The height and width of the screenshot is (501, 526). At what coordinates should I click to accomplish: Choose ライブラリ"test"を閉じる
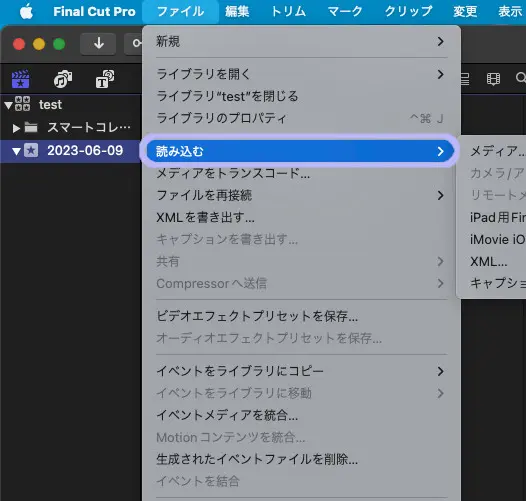point(301,96)
